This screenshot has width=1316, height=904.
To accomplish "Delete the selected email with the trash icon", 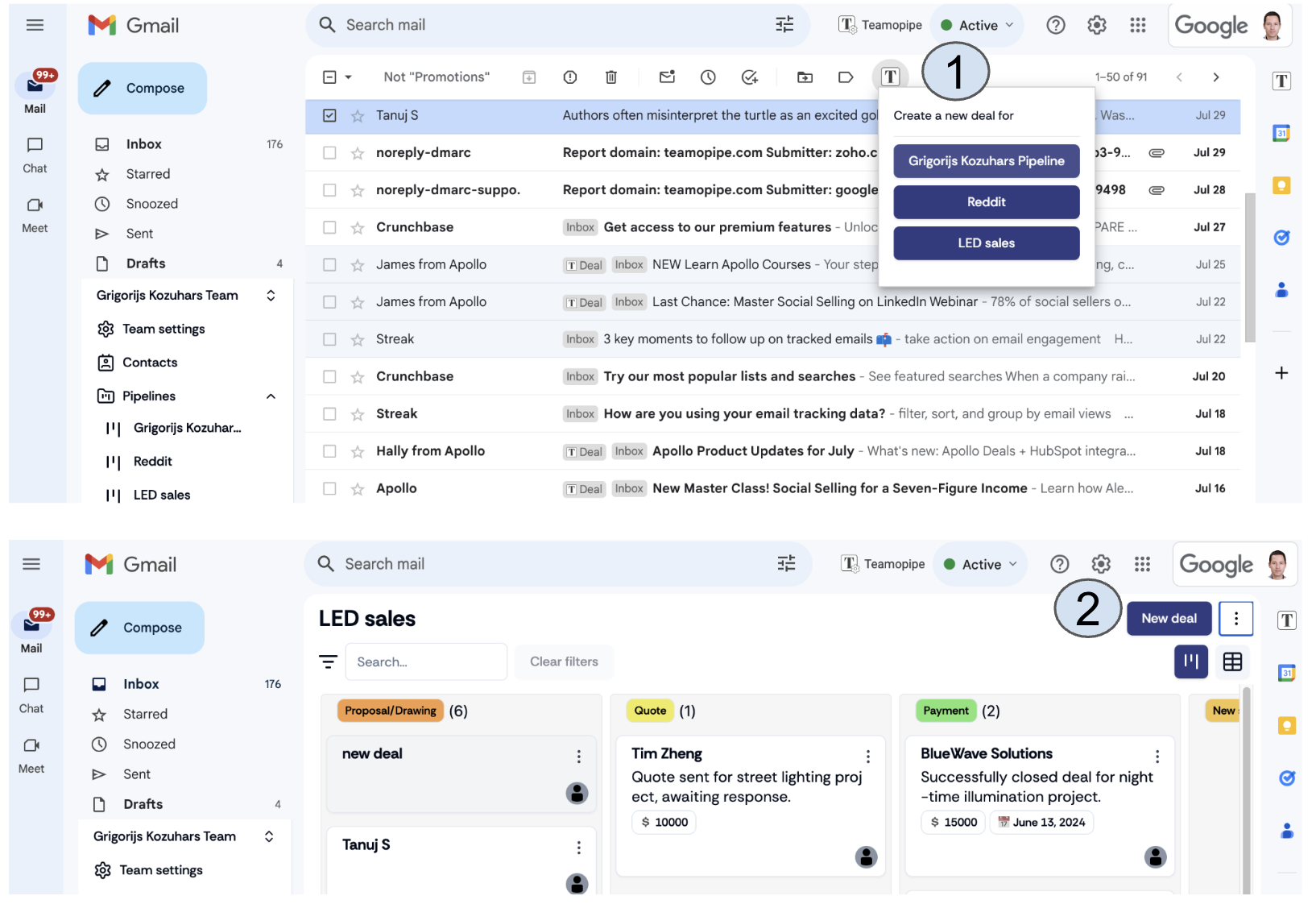I will tap(611, 77).
